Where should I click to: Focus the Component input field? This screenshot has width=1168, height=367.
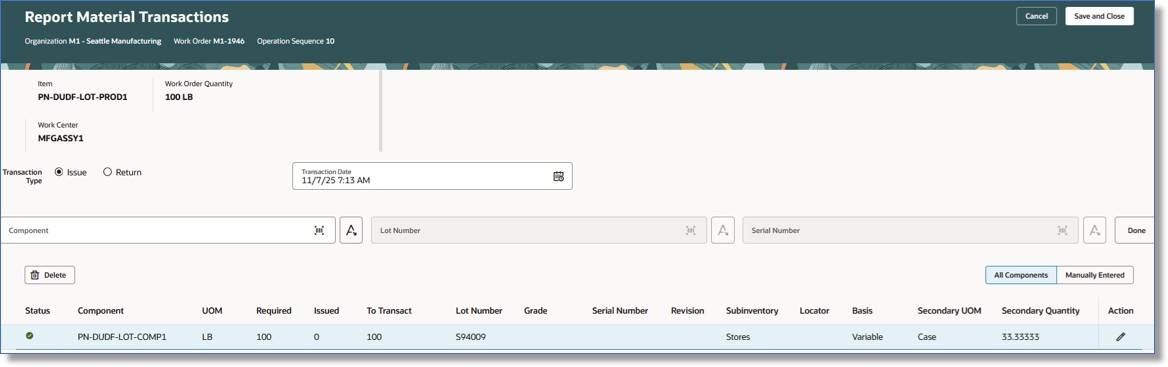(168, 231)
